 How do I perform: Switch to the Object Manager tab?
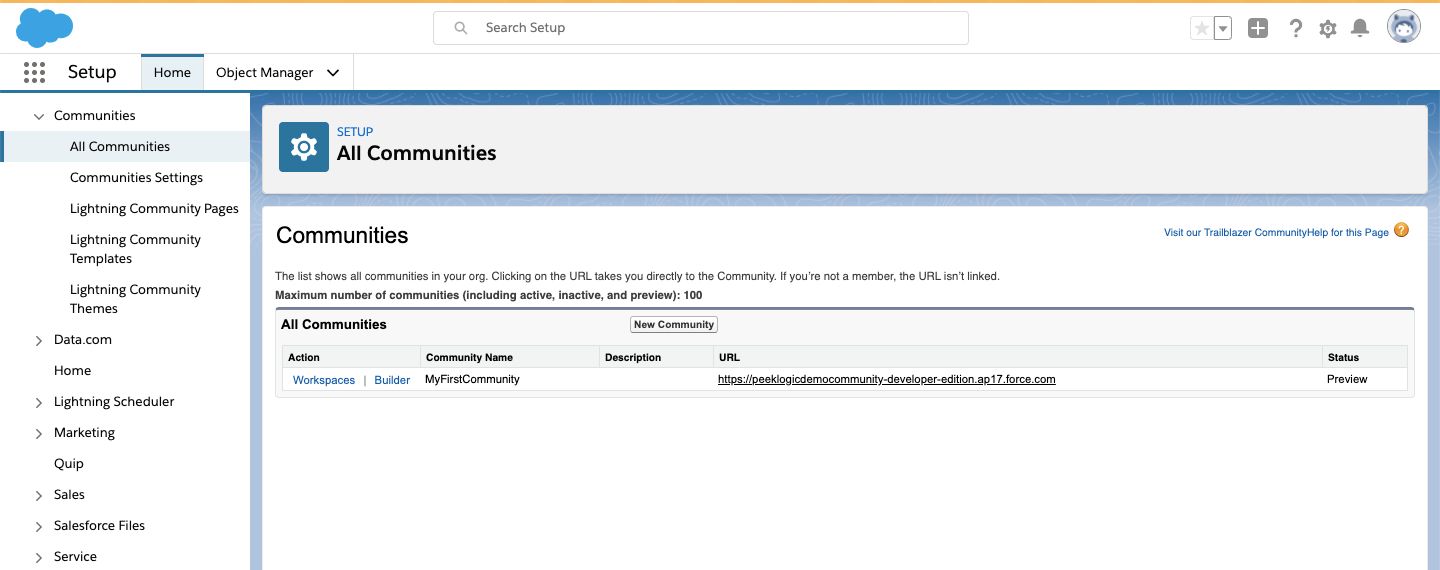[264, 72]
